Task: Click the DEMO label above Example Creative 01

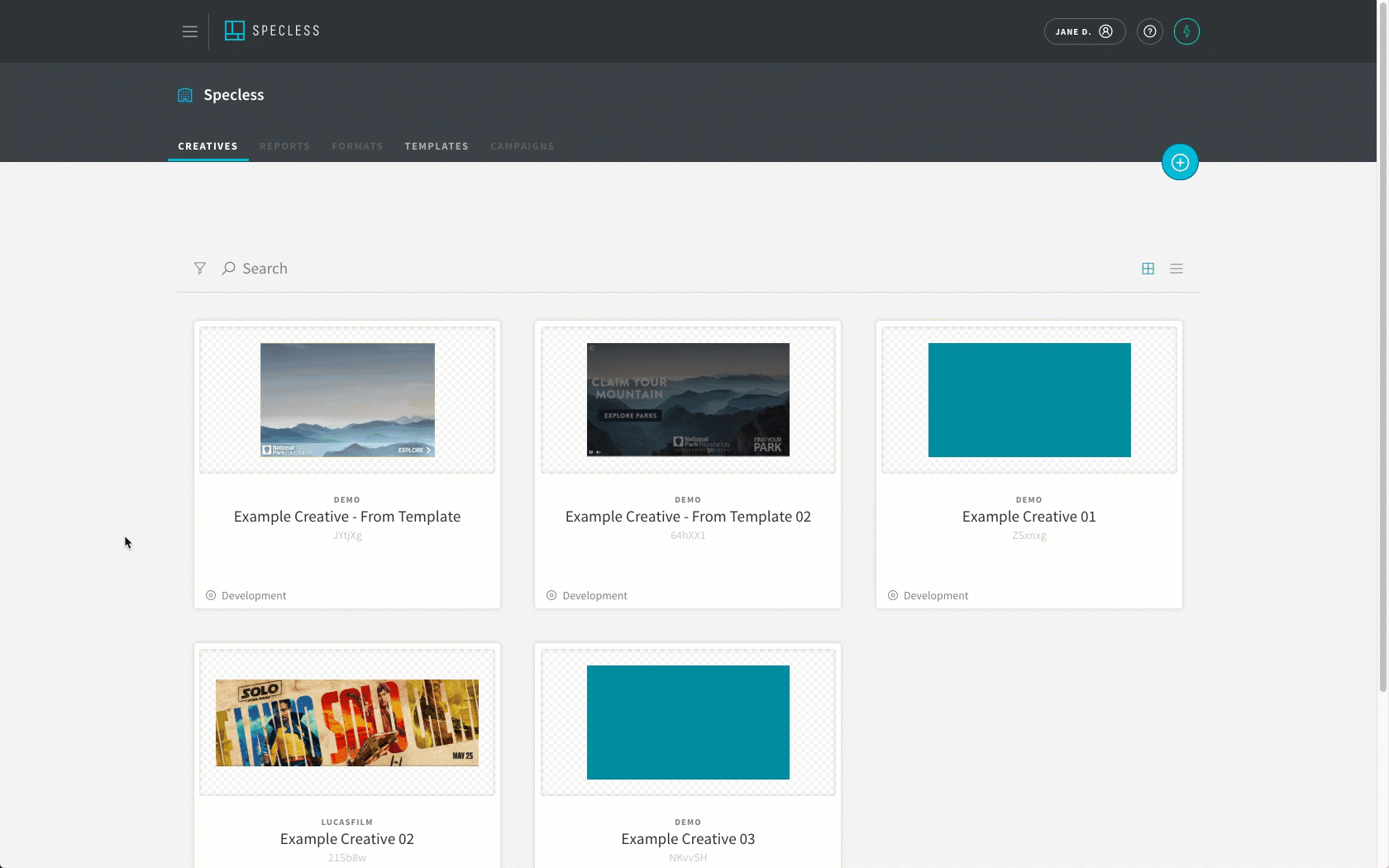Action: 1029,500
